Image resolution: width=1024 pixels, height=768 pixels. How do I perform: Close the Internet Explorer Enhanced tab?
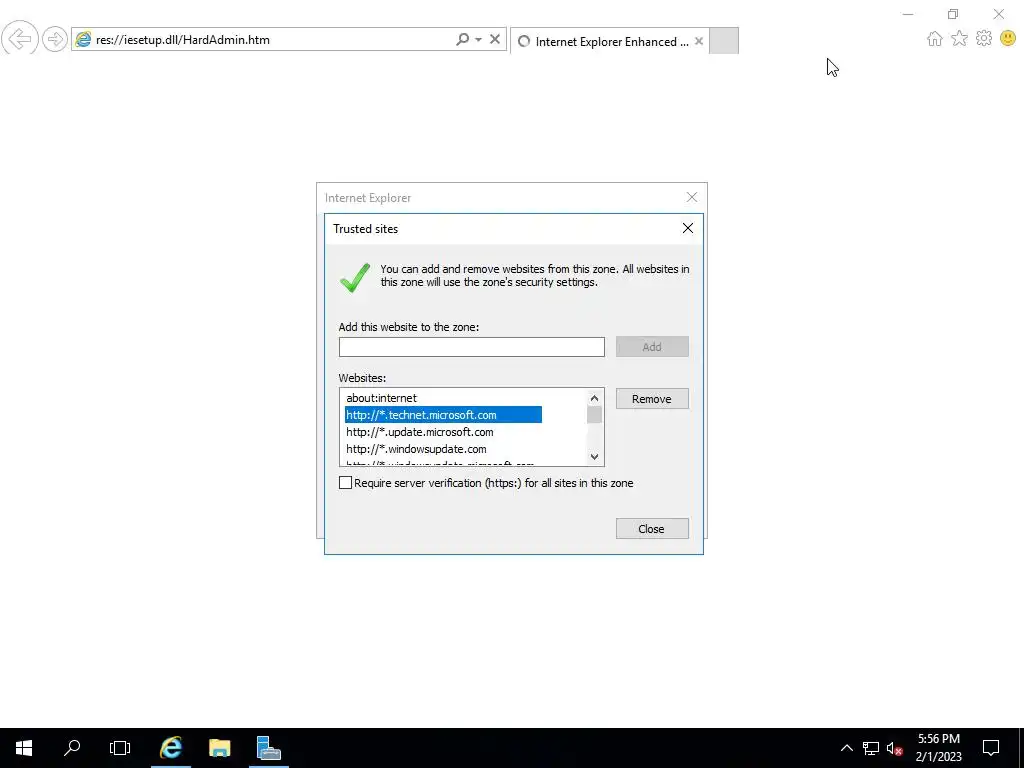(x=699, y=41)
